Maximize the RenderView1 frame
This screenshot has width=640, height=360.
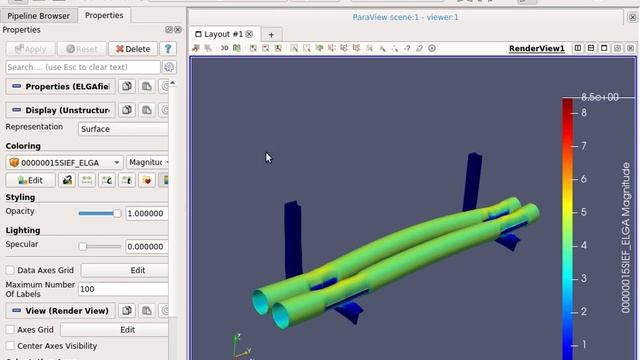[x=604, y=48]
